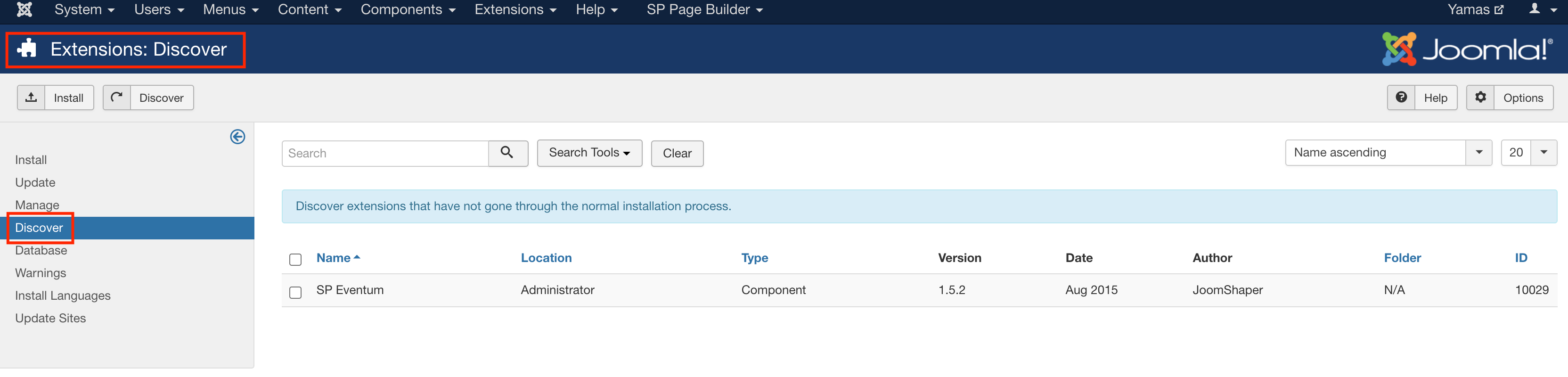Click the puzzle piece Extensions icon

27,49
